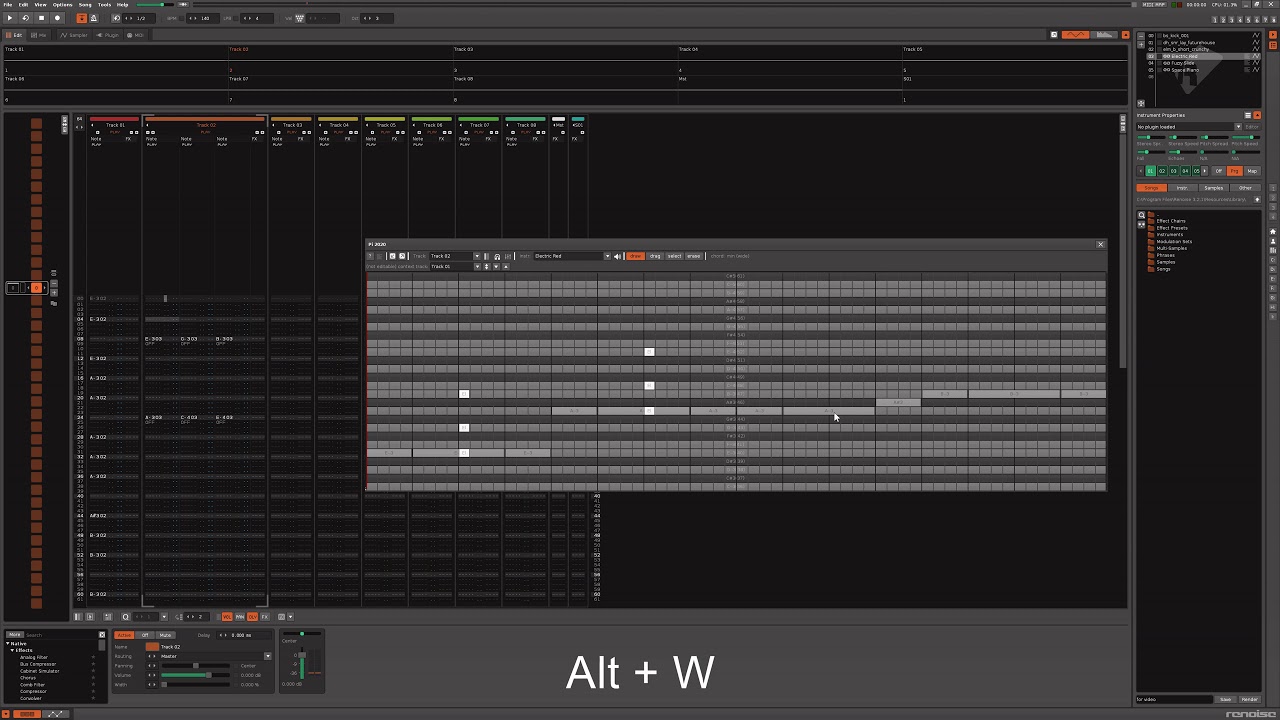This screenshot has height=720, width=1280.
Task: Click the Render button
Action: pyautogui.click(x=1250, y=700)
